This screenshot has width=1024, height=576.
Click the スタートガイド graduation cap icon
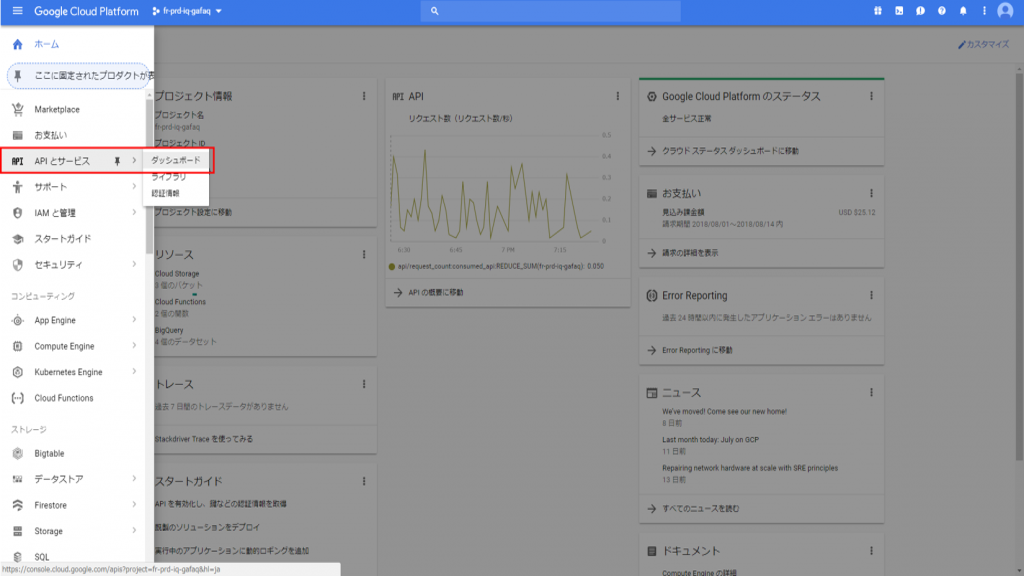[x=18, y=239]
